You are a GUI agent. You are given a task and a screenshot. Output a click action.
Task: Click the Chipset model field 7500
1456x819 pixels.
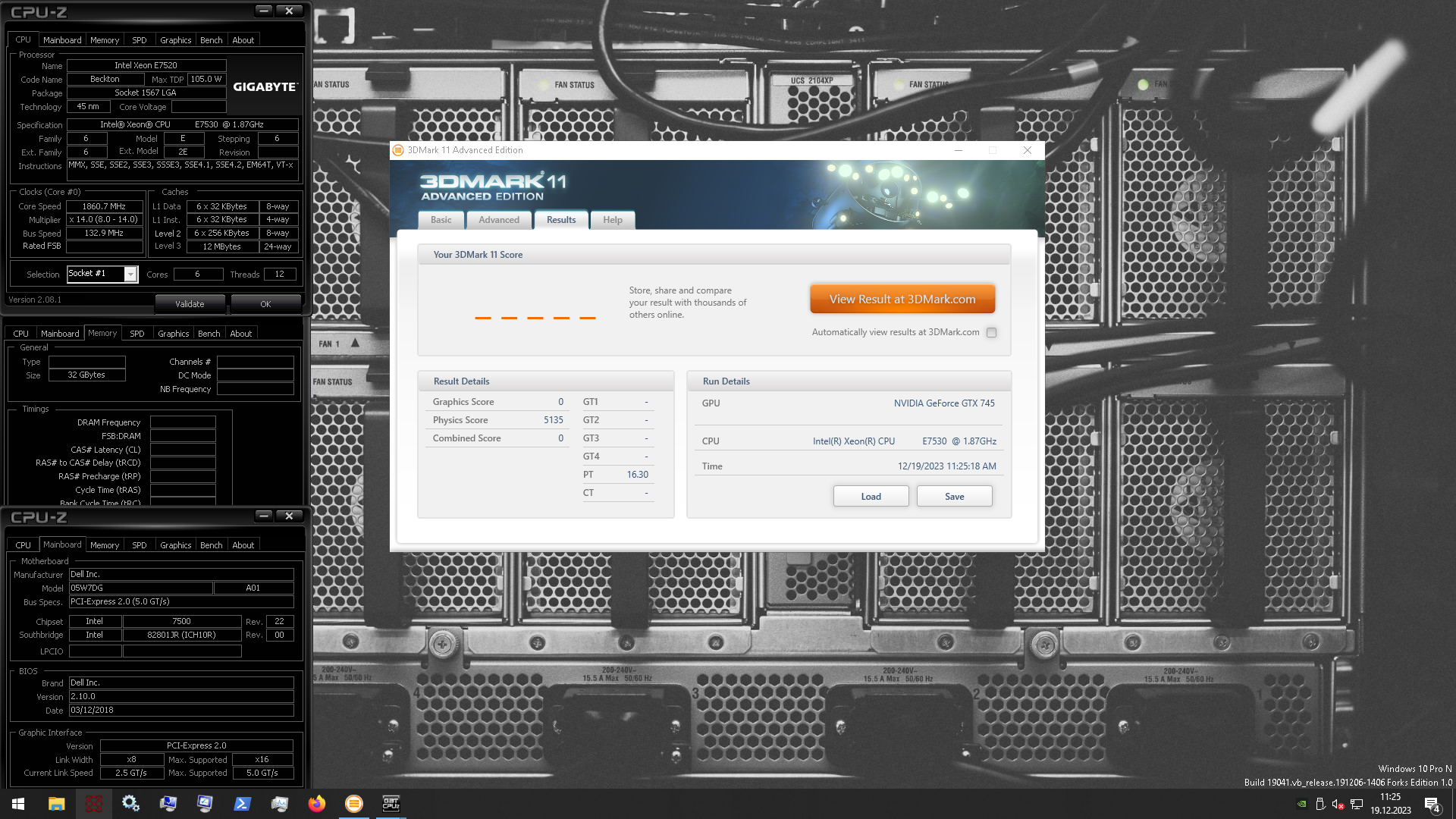click(x=182, y=622)
